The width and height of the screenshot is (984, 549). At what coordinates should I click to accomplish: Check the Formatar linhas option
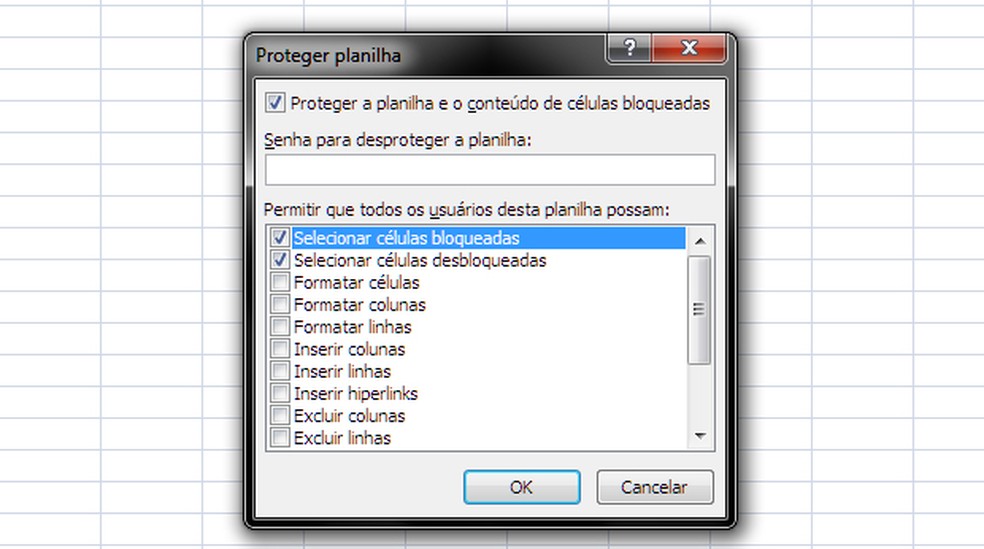280,327
